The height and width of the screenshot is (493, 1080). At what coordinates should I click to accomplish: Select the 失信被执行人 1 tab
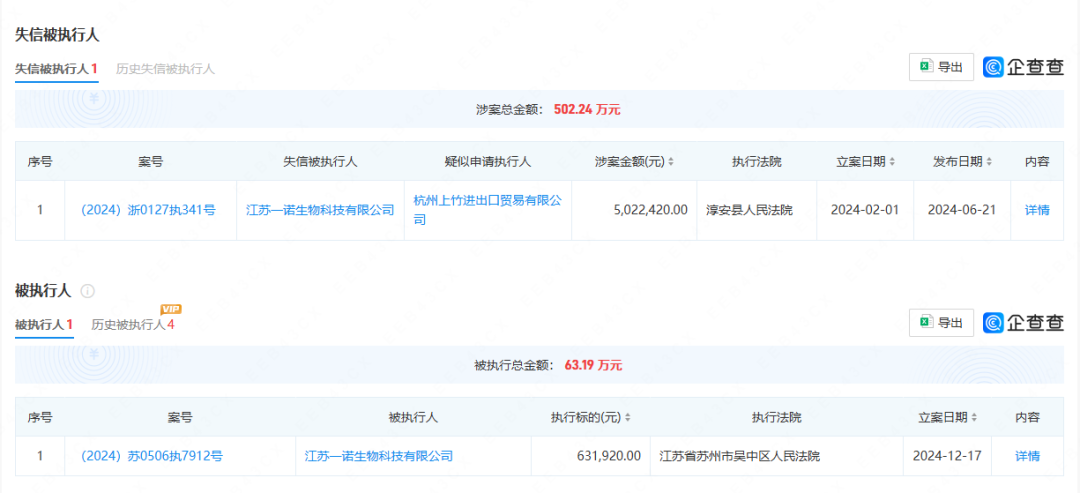click(x=56, y=69)
